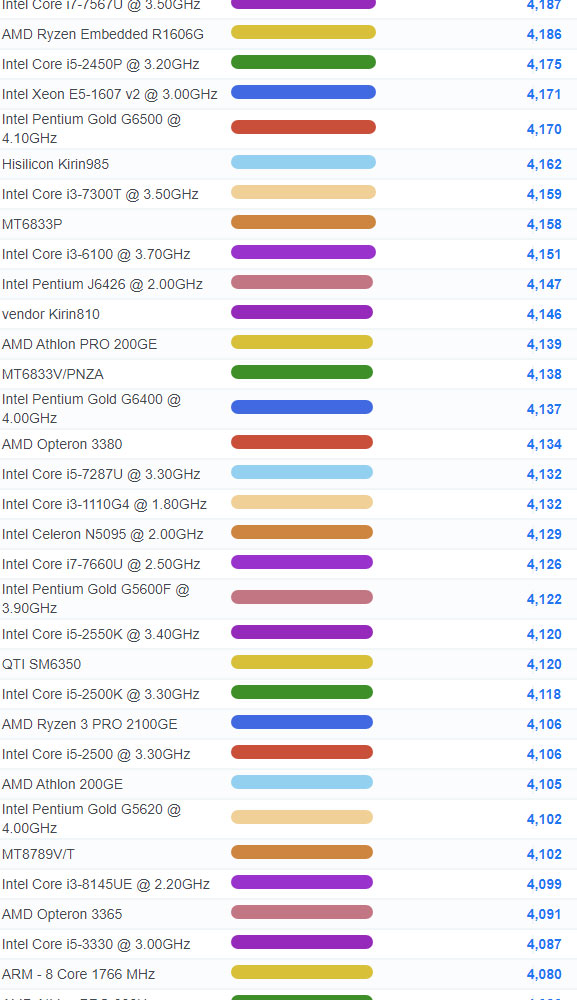Open Hisilicon Kirin985 CPU link
This screenshot has height=1000, width=577.
click(x=55, y=165)
